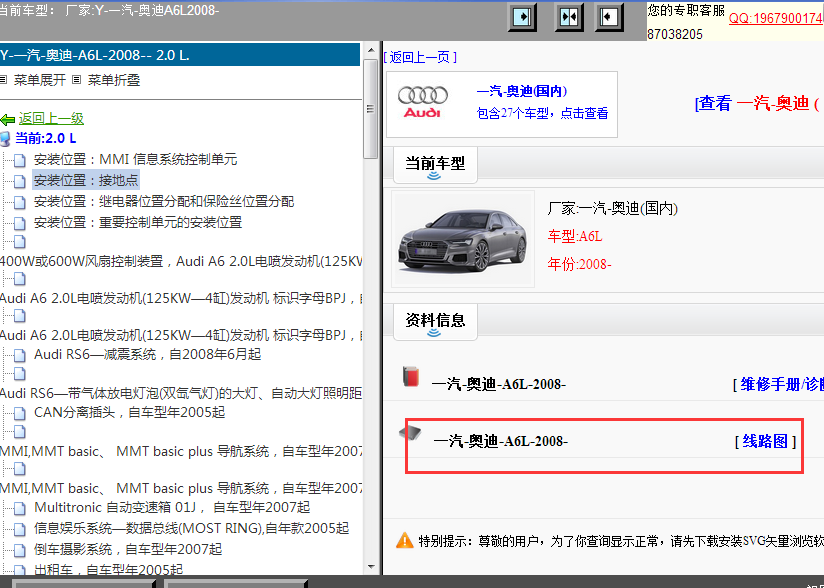Click the expand-right panel arrow button
The height and width of the screenshot is (588, 824).
click(523, 17)
